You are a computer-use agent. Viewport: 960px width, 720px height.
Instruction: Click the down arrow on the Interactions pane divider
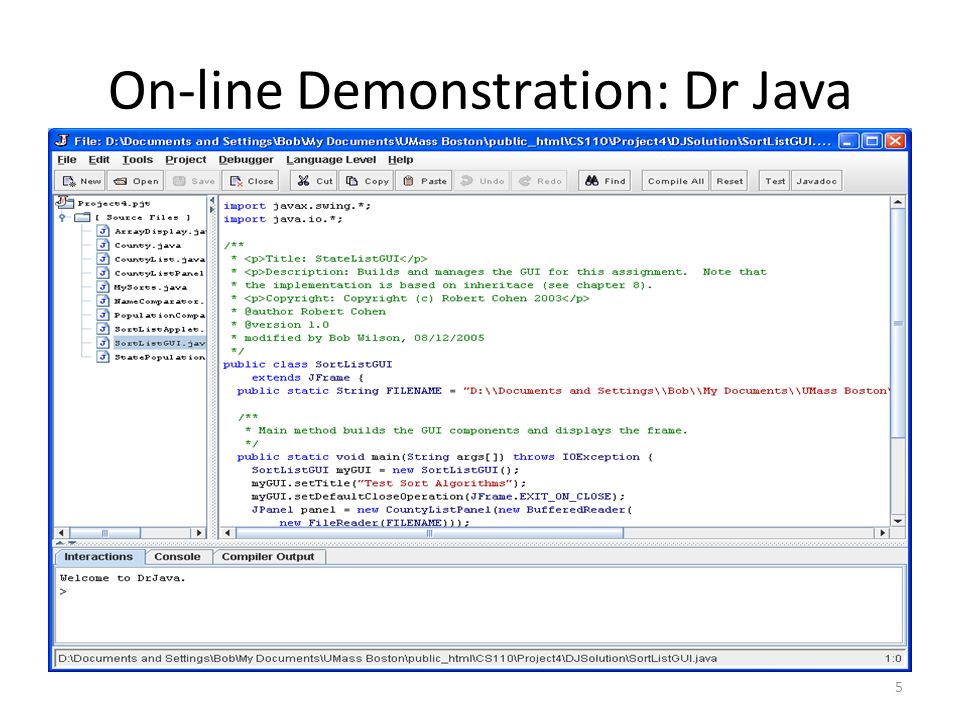[x=72, y=543]
